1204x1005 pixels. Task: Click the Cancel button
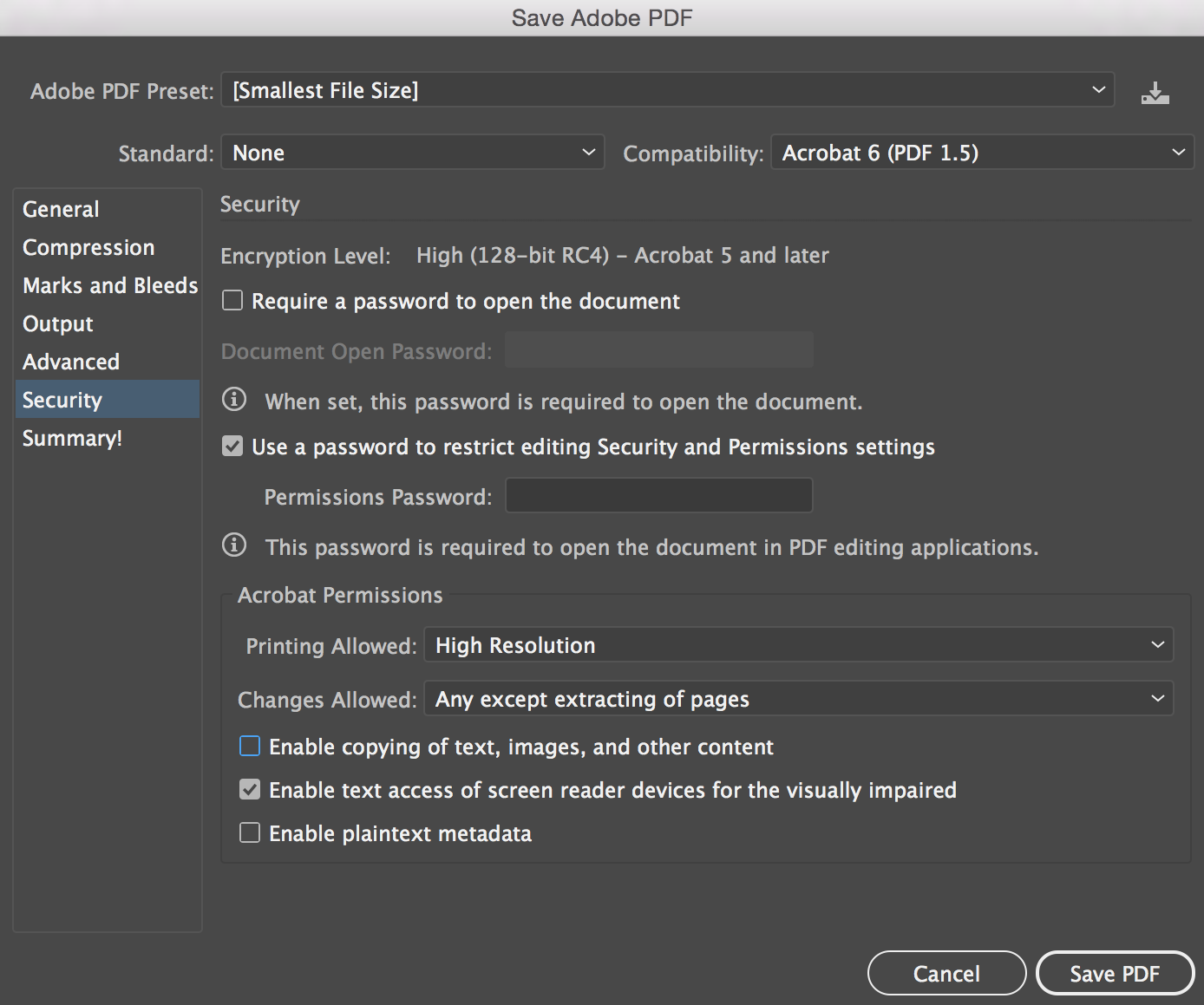(x=946, y=973)
